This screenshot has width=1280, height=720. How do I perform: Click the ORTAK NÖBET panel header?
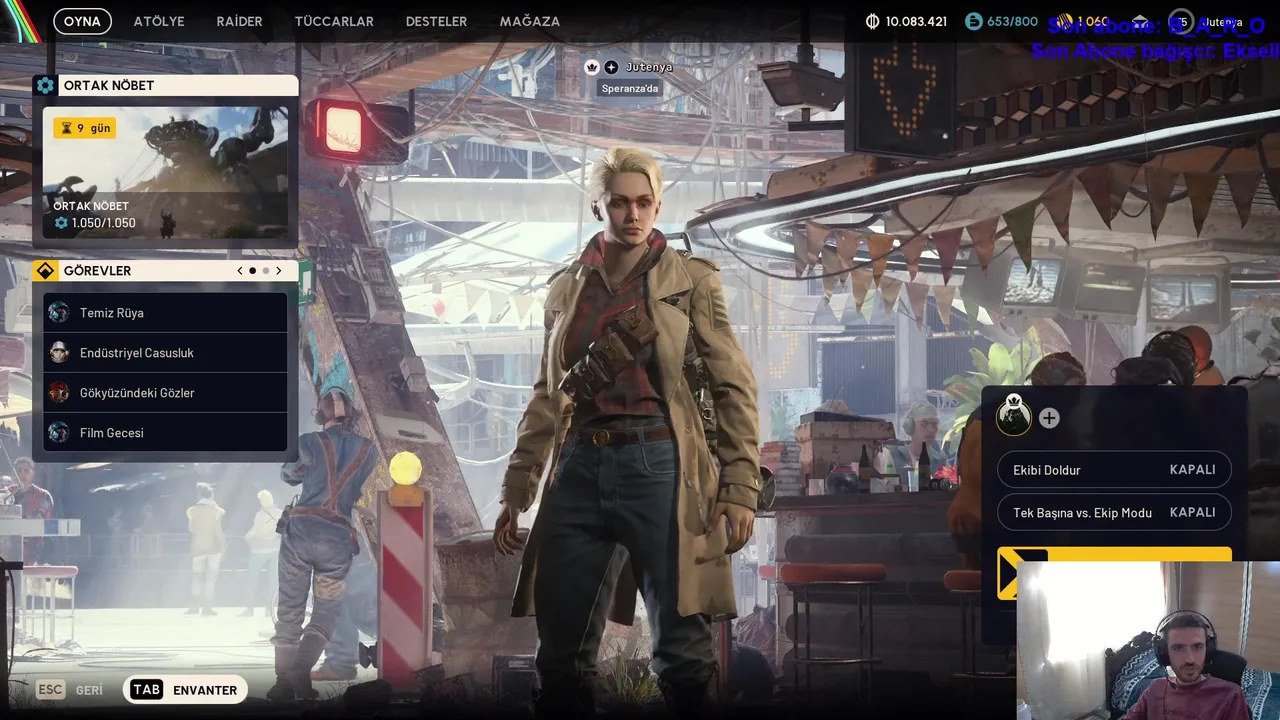point(165,86)
